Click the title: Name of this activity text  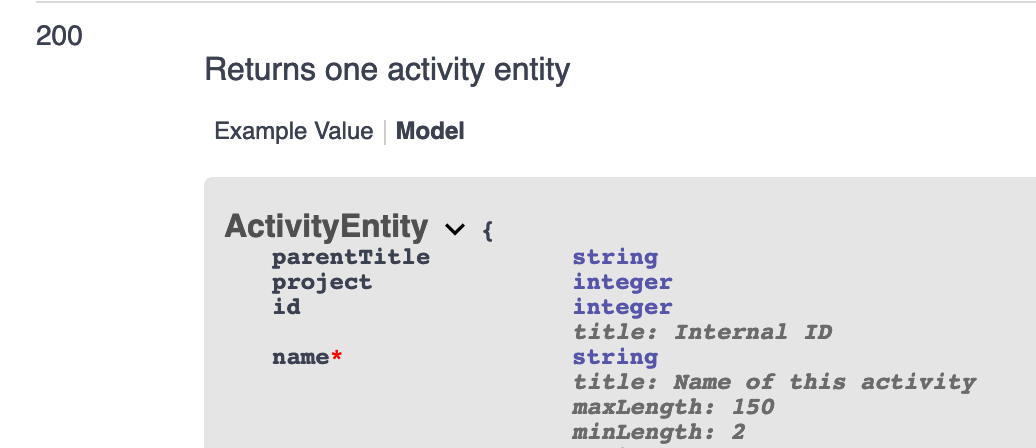click(x=774, y=382)
